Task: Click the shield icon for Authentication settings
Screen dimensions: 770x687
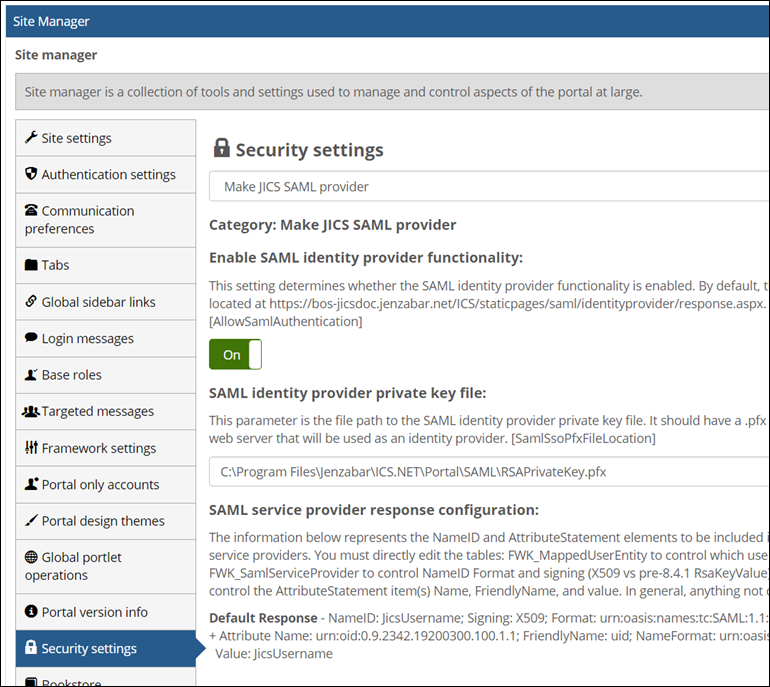Action: [31, 173]
